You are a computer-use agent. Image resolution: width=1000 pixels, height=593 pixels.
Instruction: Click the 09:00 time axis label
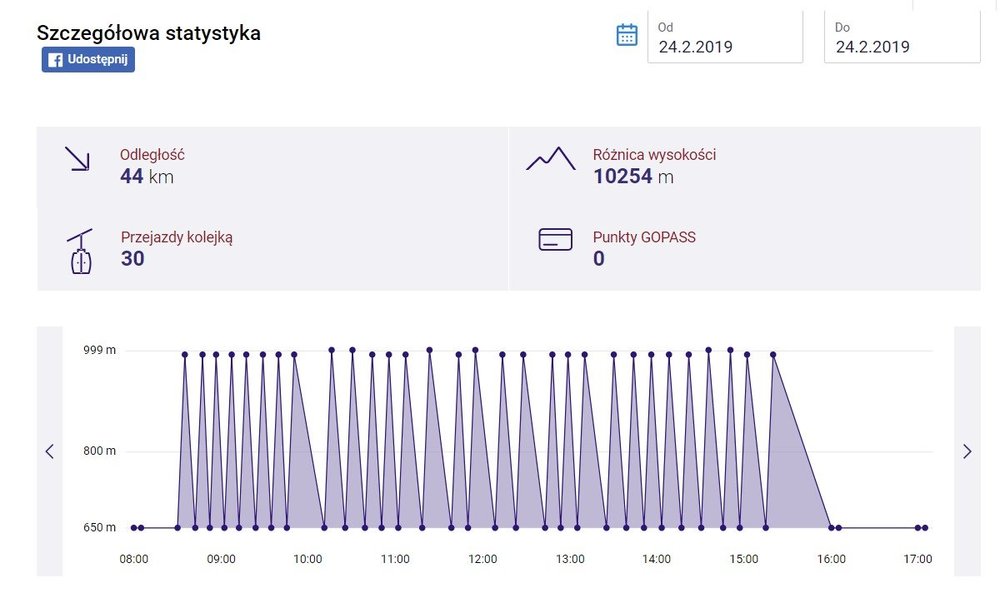click(221, 559)
